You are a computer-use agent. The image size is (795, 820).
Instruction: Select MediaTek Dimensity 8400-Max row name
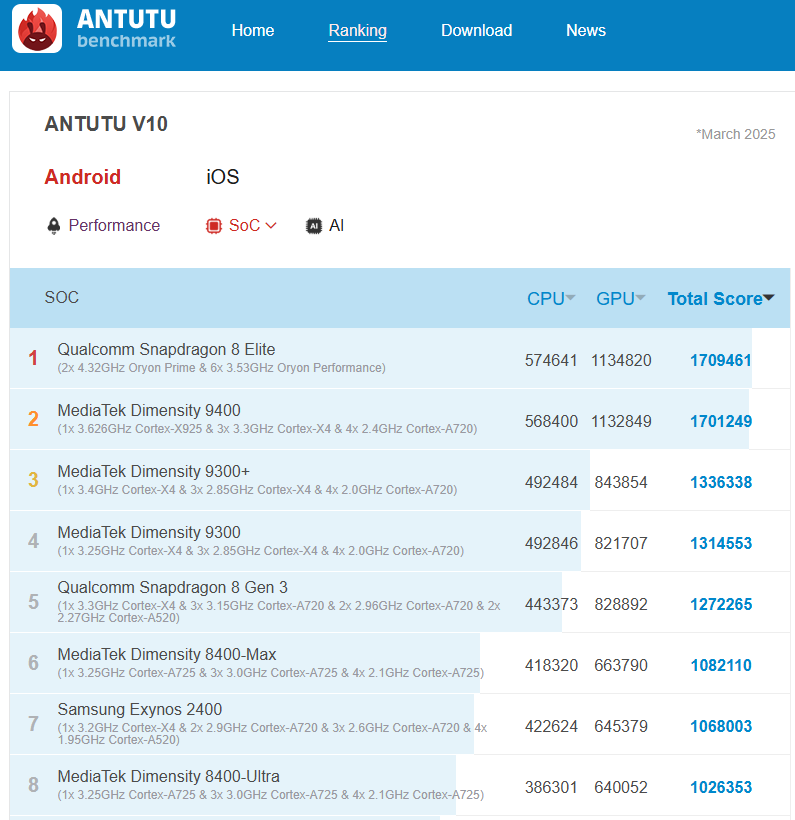click(x=167, y=654)
